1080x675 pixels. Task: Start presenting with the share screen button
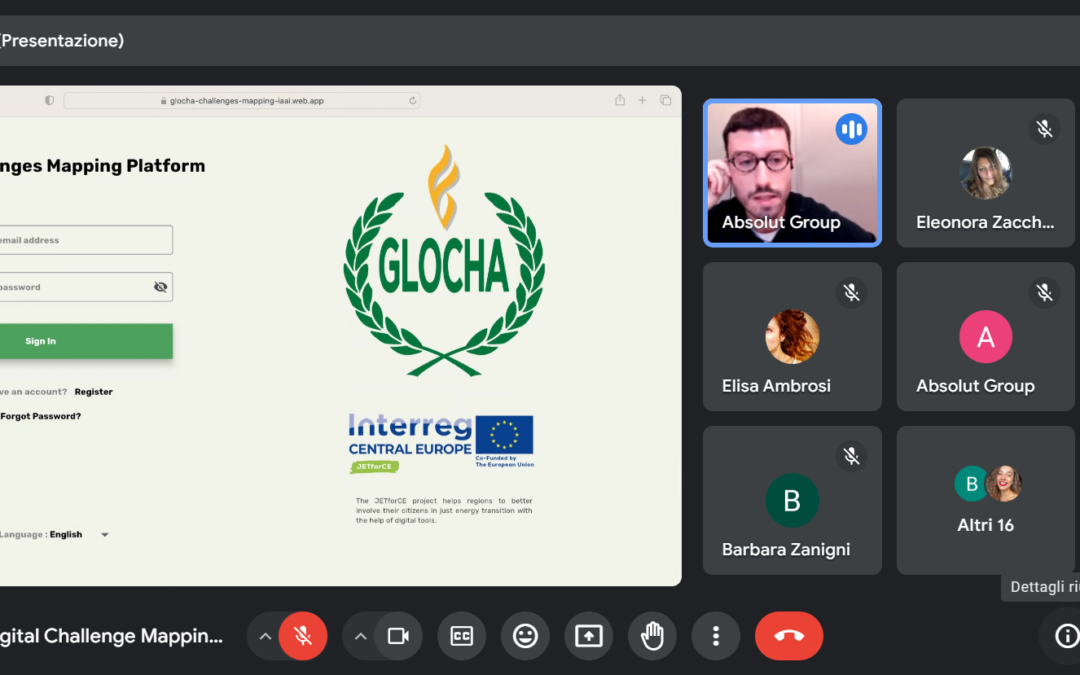click(589, 636)
